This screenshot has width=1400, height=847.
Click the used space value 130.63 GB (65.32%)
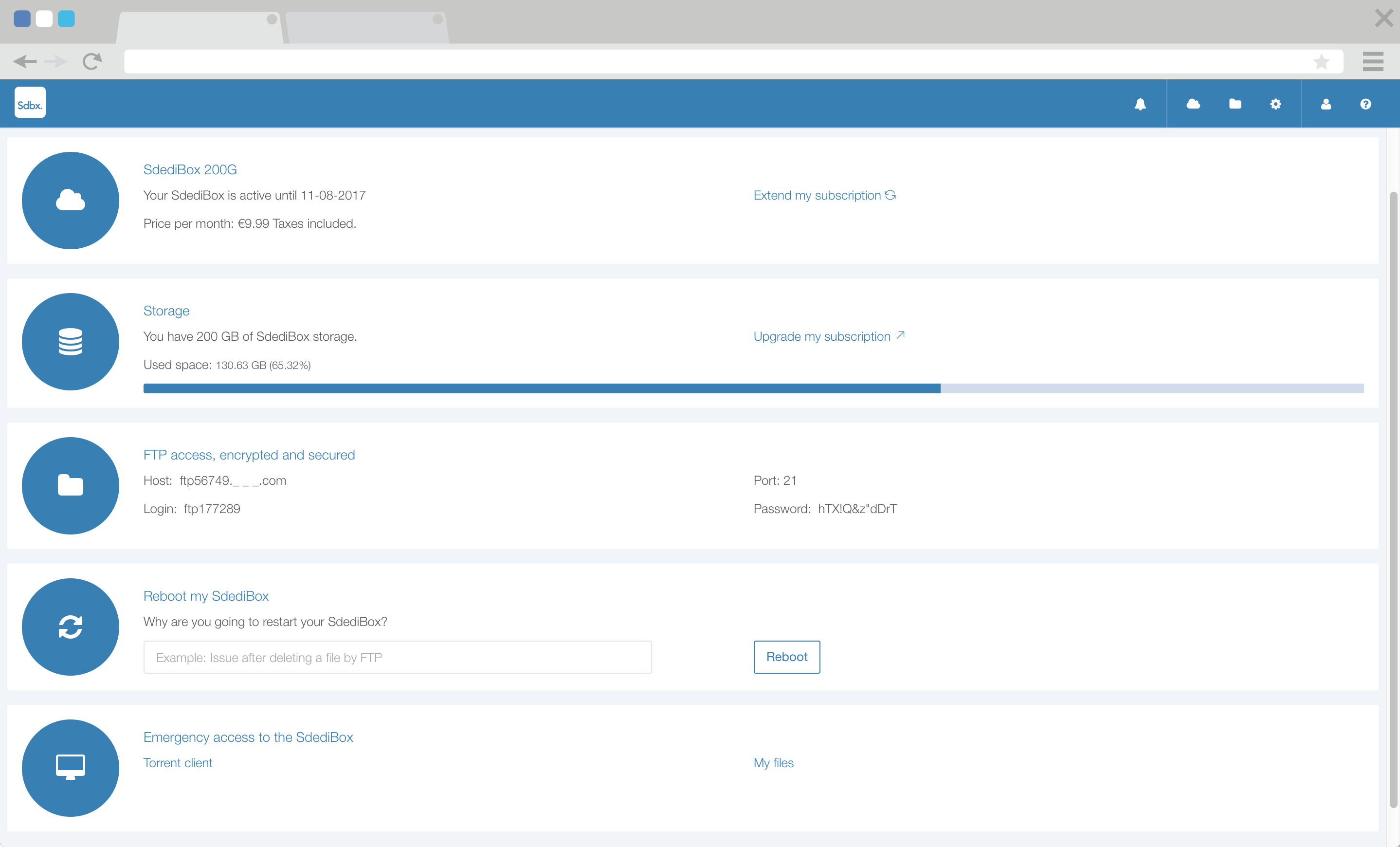click(x=263, y=365)
